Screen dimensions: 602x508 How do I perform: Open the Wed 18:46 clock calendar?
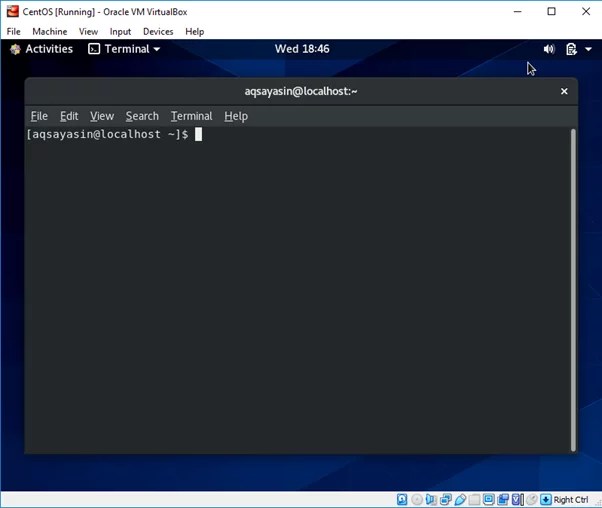point(302,49)
